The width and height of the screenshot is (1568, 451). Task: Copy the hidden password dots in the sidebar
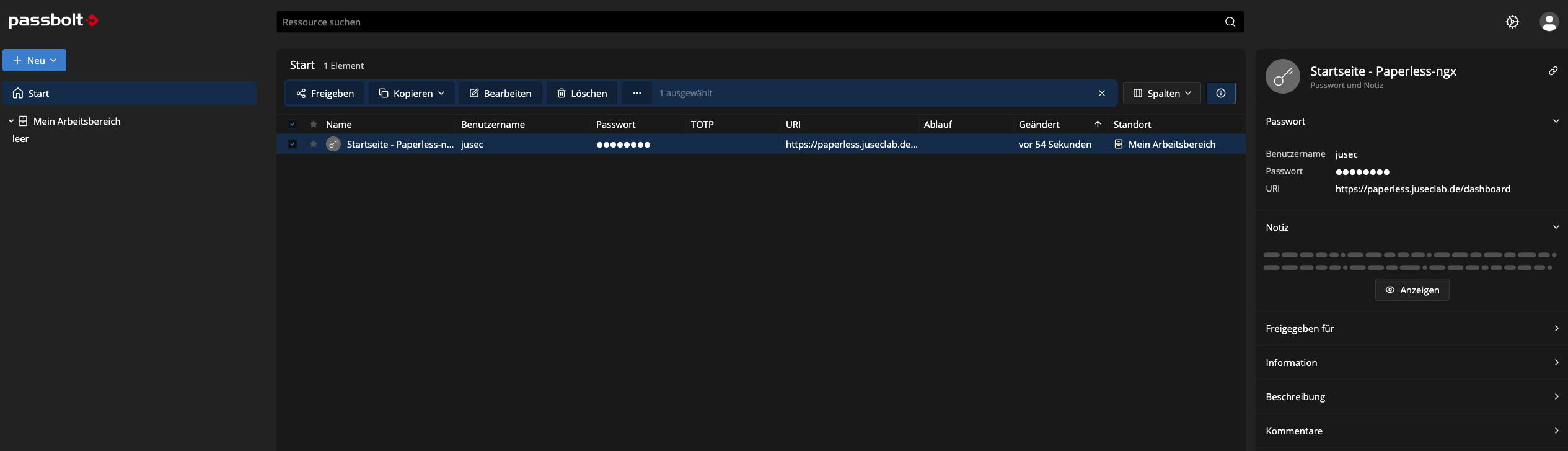click(1362, 172)
